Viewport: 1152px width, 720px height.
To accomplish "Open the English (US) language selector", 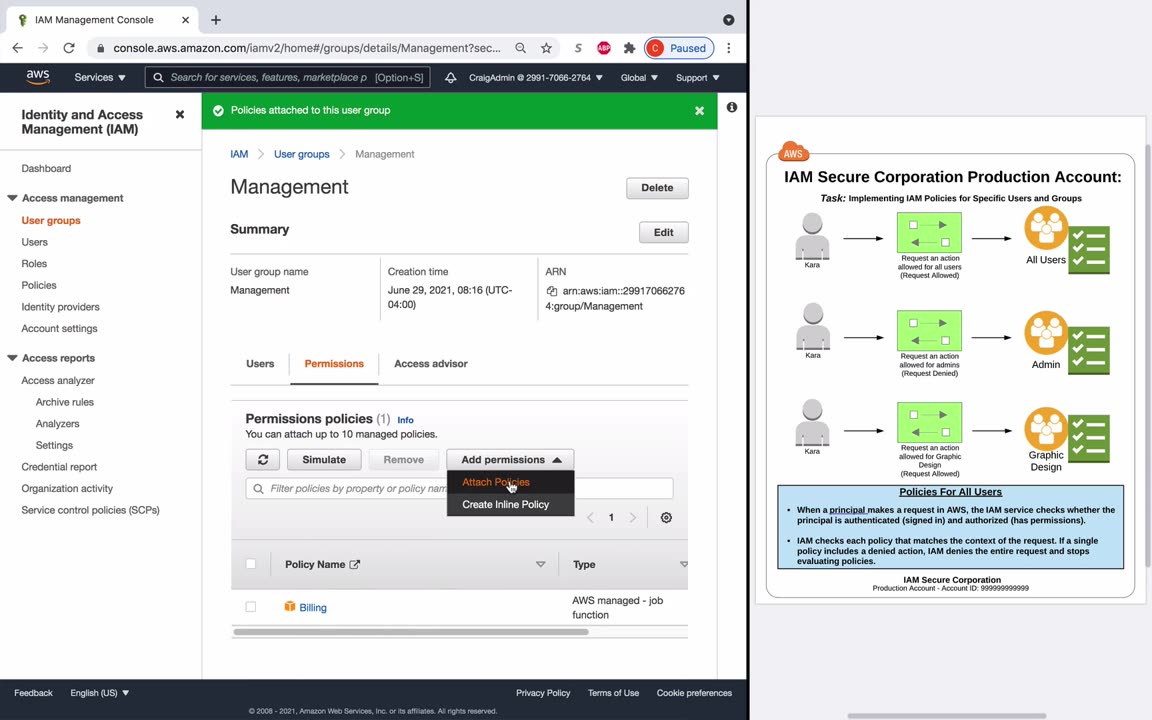I will pyautogui.click(x=99, y=693).
